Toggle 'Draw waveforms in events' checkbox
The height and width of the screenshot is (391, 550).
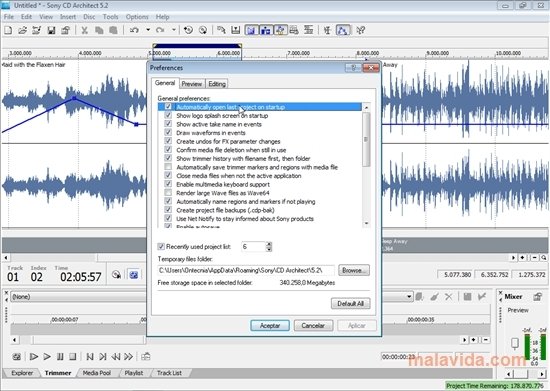click(x=168, y=132)
